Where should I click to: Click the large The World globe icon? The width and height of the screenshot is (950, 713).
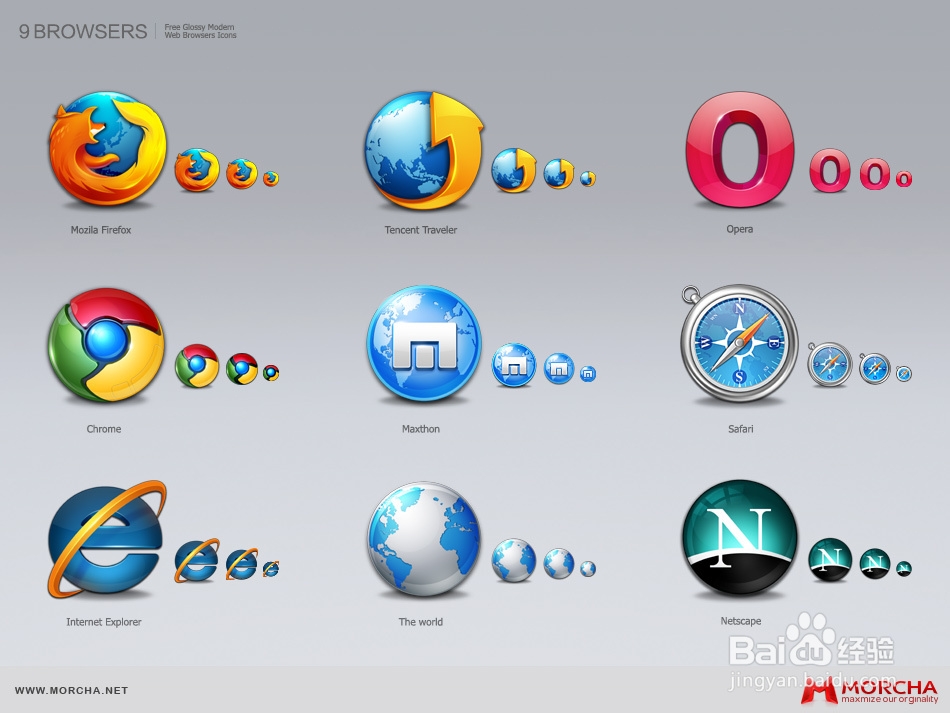[424, 539]
